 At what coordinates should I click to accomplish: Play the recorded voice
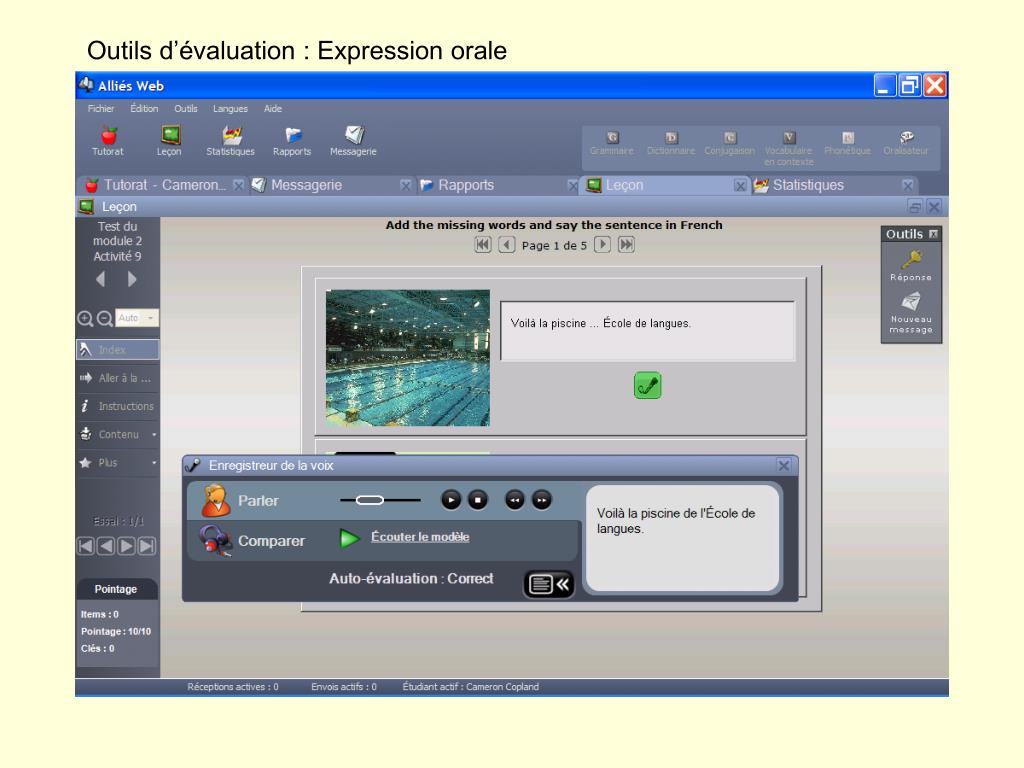pos(451,500)
